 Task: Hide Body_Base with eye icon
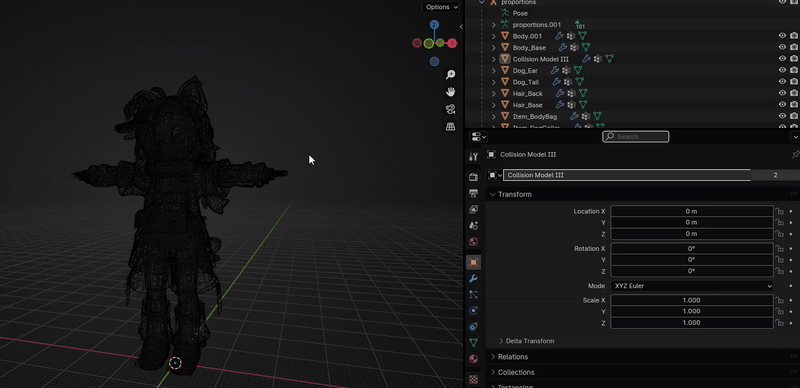click(782, 47)
